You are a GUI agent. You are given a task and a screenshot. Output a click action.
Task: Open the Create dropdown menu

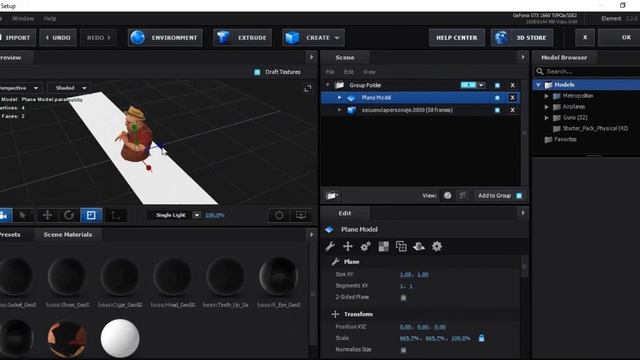(313, 38)
